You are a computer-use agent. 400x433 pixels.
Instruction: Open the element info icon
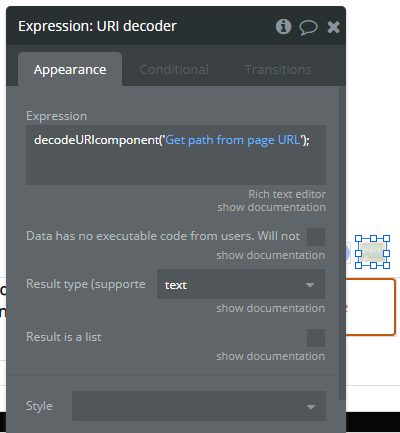coord(283,27)
